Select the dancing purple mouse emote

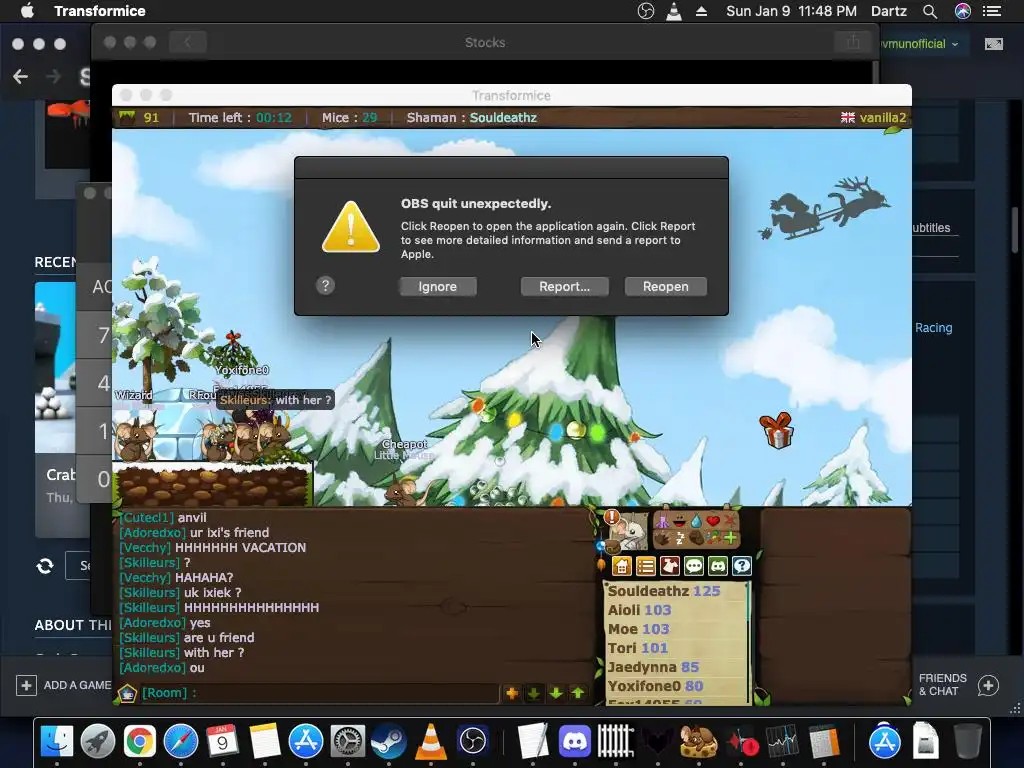point(662,520)
